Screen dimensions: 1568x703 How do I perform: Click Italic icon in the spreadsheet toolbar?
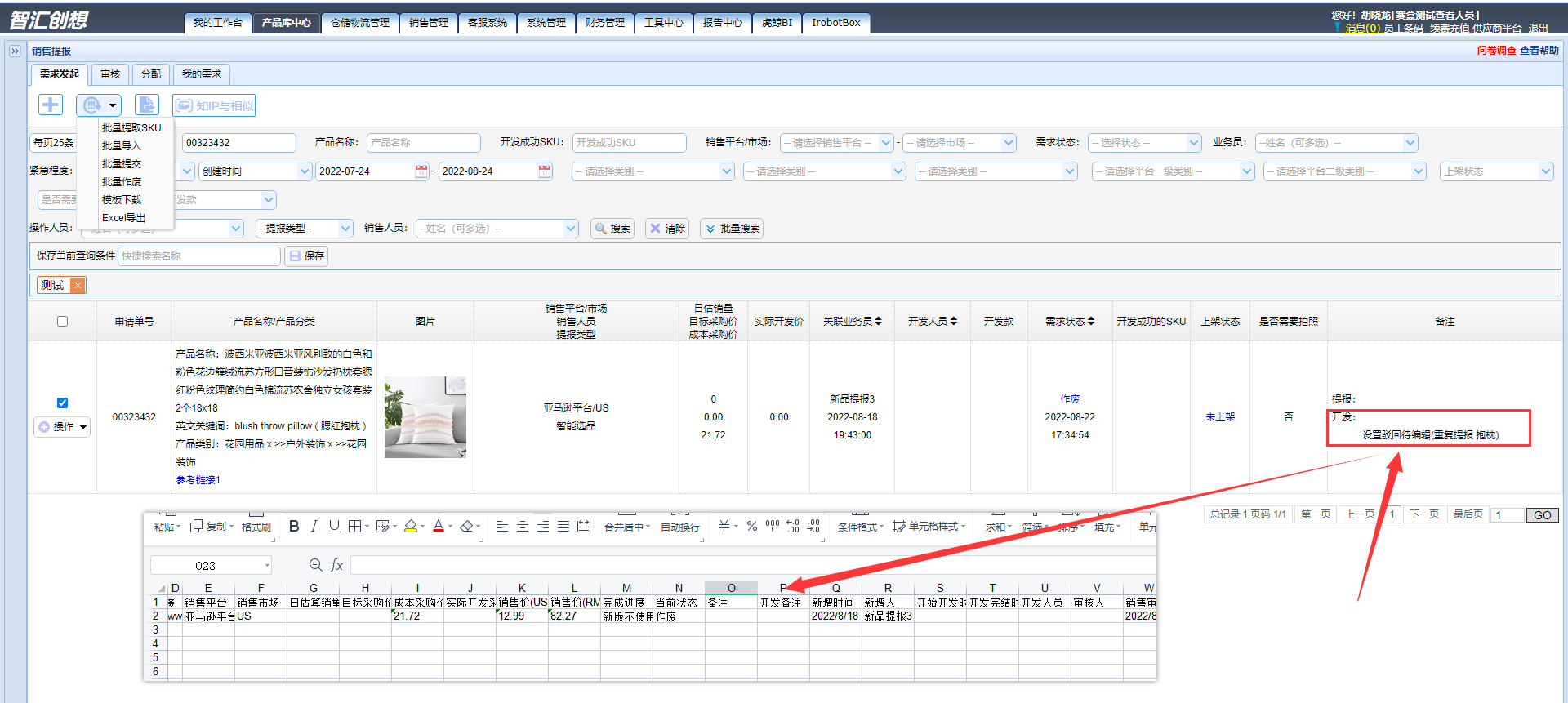(314, 527)
